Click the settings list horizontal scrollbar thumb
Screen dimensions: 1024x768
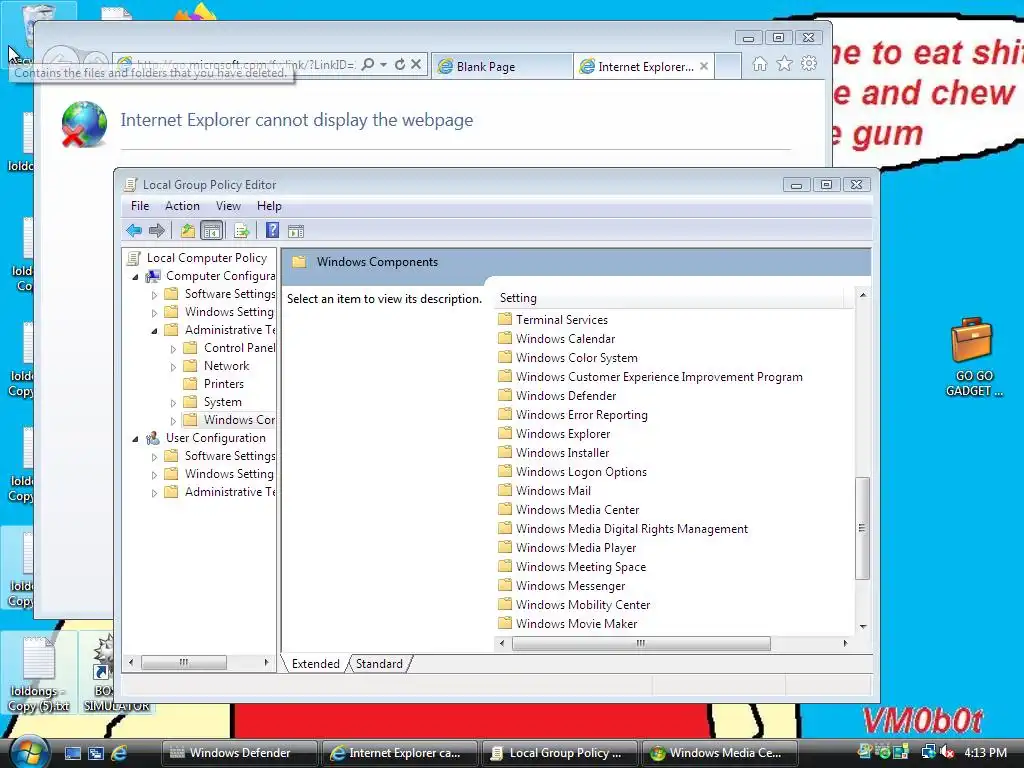pyautogui.click(x=641, y=643)
